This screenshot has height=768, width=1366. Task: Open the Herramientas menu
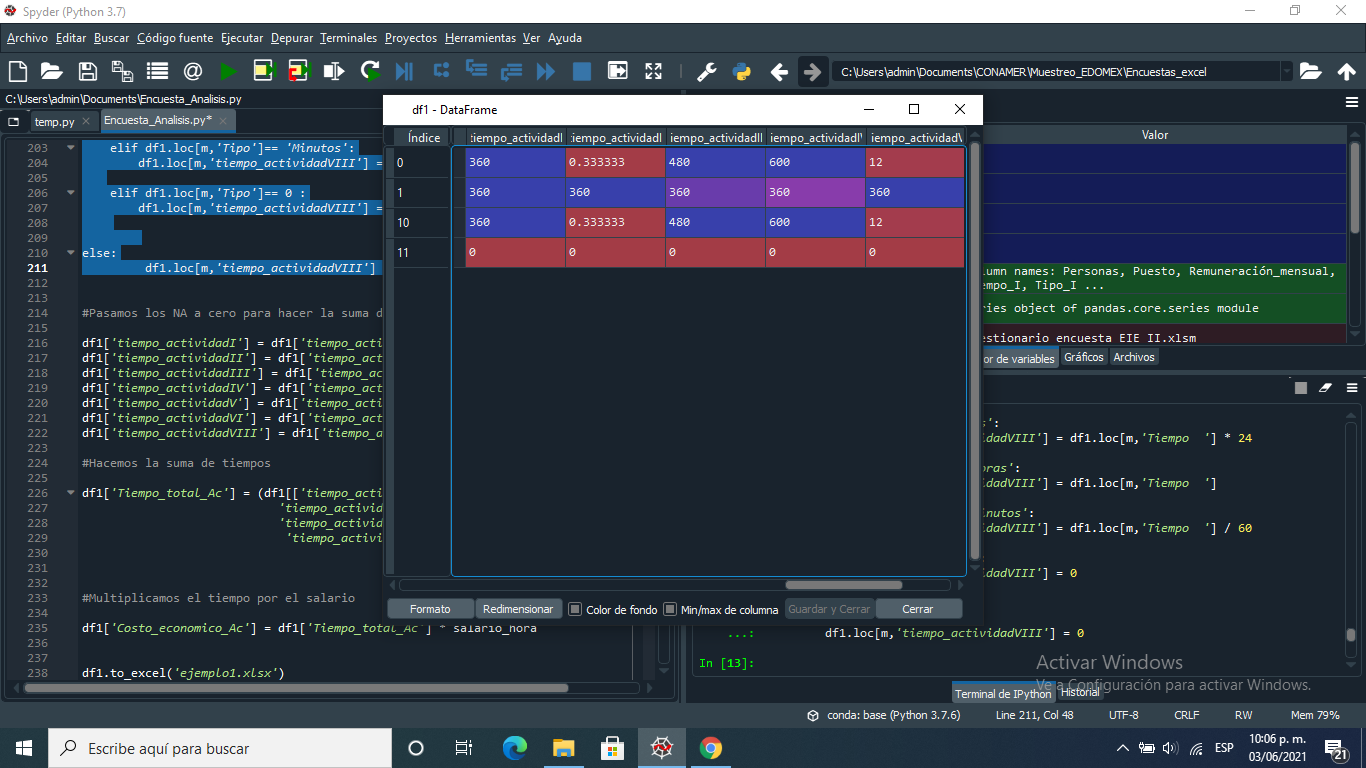tap(480, 38)
